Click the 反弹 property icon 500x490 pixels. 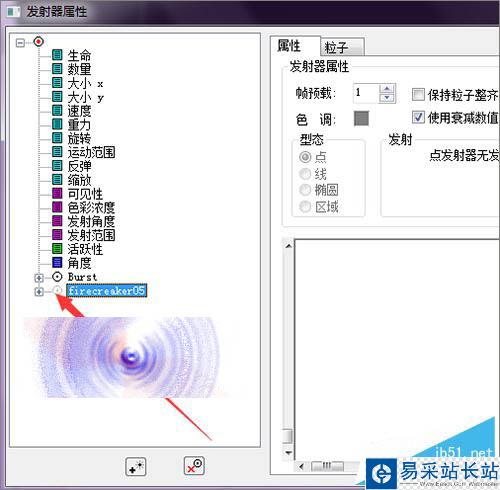click(x=57, y=166)
